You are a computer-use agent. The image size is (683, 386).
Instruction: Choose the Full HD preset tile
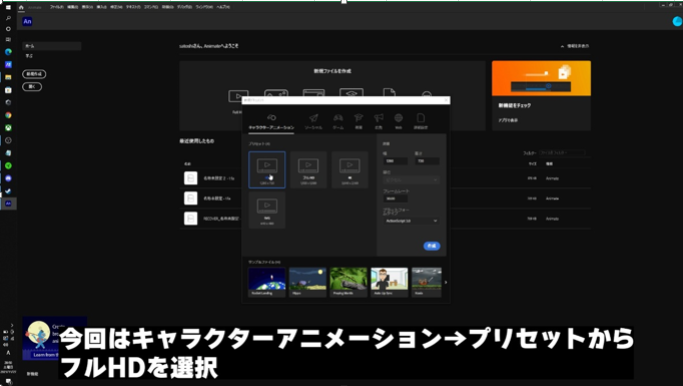click(308, 169)
